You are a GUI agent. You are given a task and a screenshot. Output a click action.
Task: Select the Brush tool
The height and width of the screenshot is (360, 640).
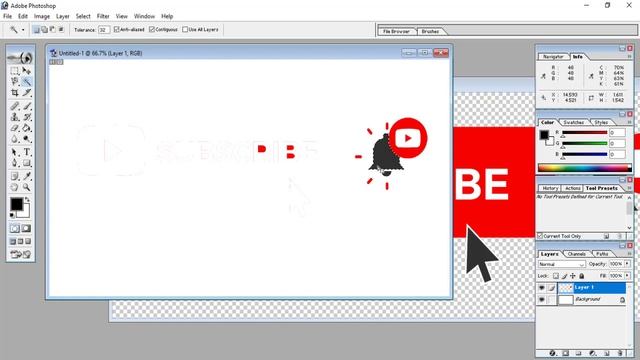coord(27,106)
